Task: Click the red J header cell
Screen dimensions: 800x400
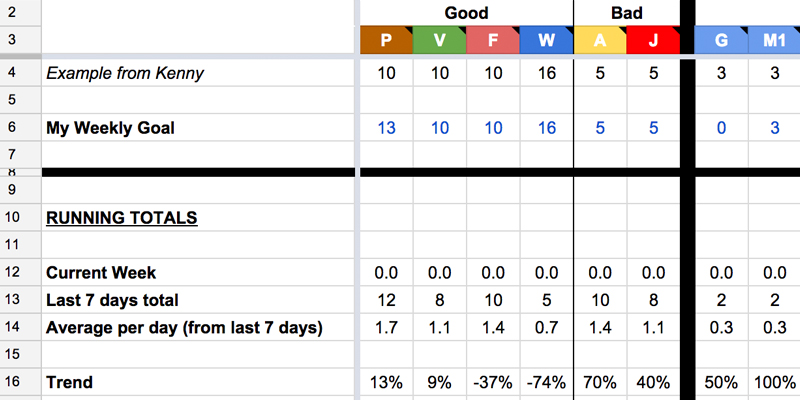Action: (653, 40)
